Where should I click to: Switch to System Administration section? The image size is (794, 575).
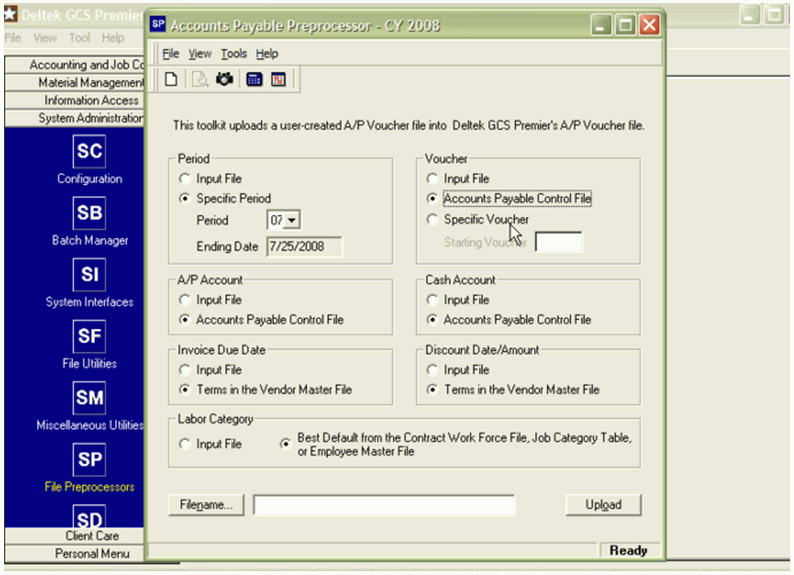coord(74,118)
